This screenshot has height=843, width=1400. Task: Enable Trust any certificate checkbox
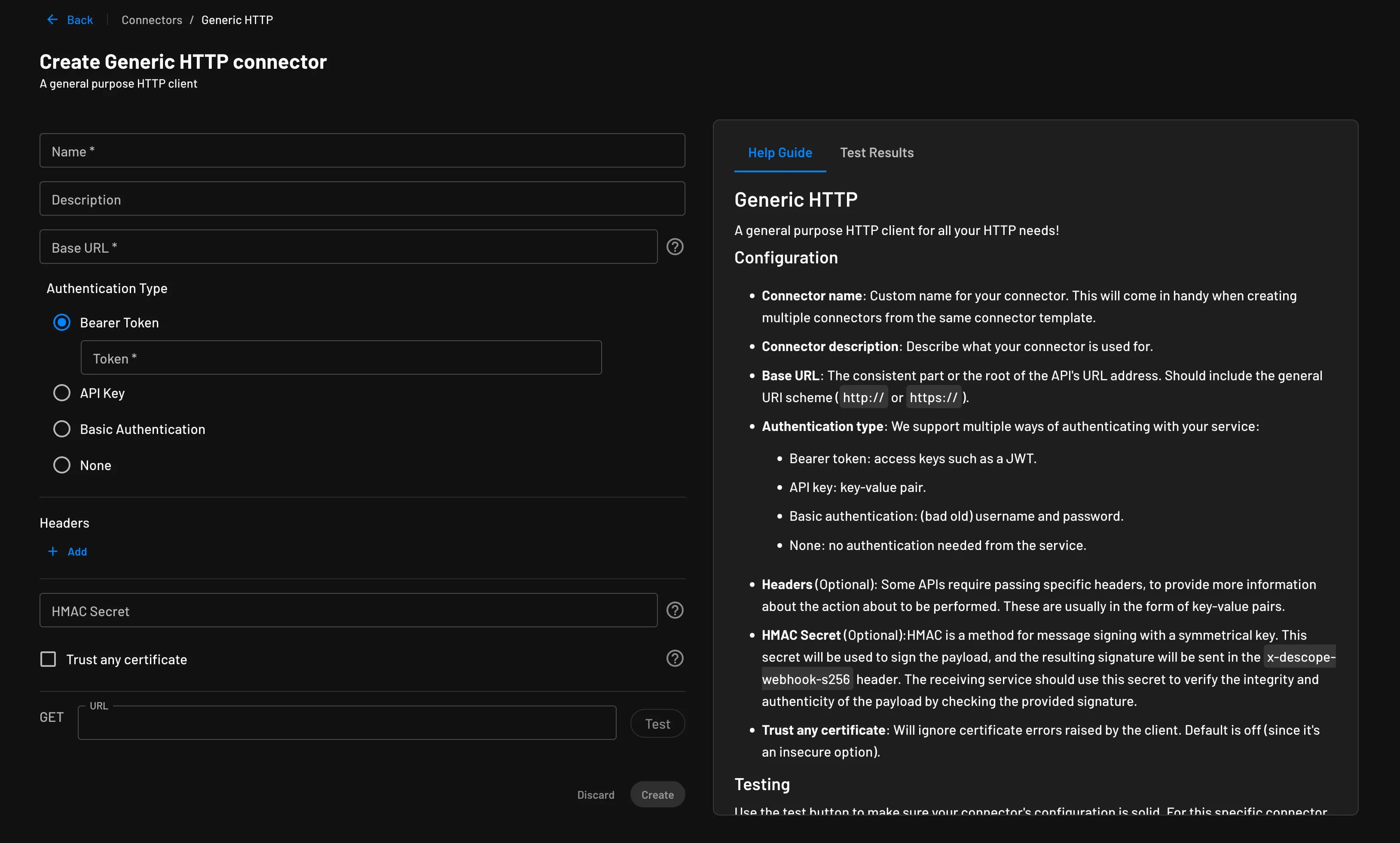coord(47,659)
